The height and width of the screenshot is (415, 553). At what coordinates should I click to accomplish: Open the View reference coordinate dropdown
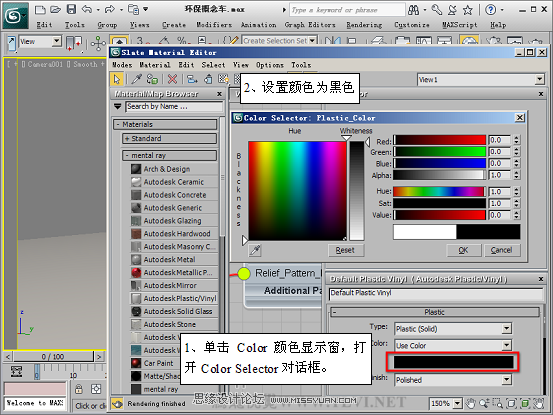coord(56,42)
